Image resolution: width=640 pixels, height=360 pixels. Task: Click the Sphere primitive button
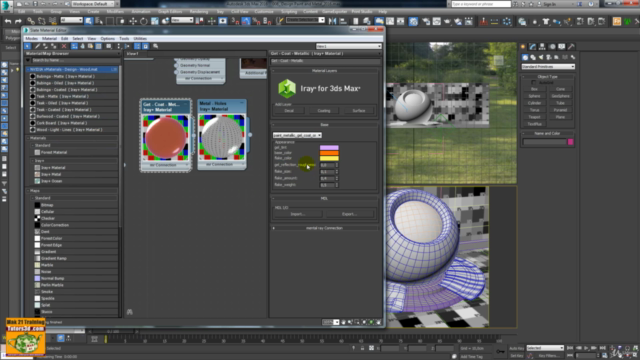click(534, 96)
